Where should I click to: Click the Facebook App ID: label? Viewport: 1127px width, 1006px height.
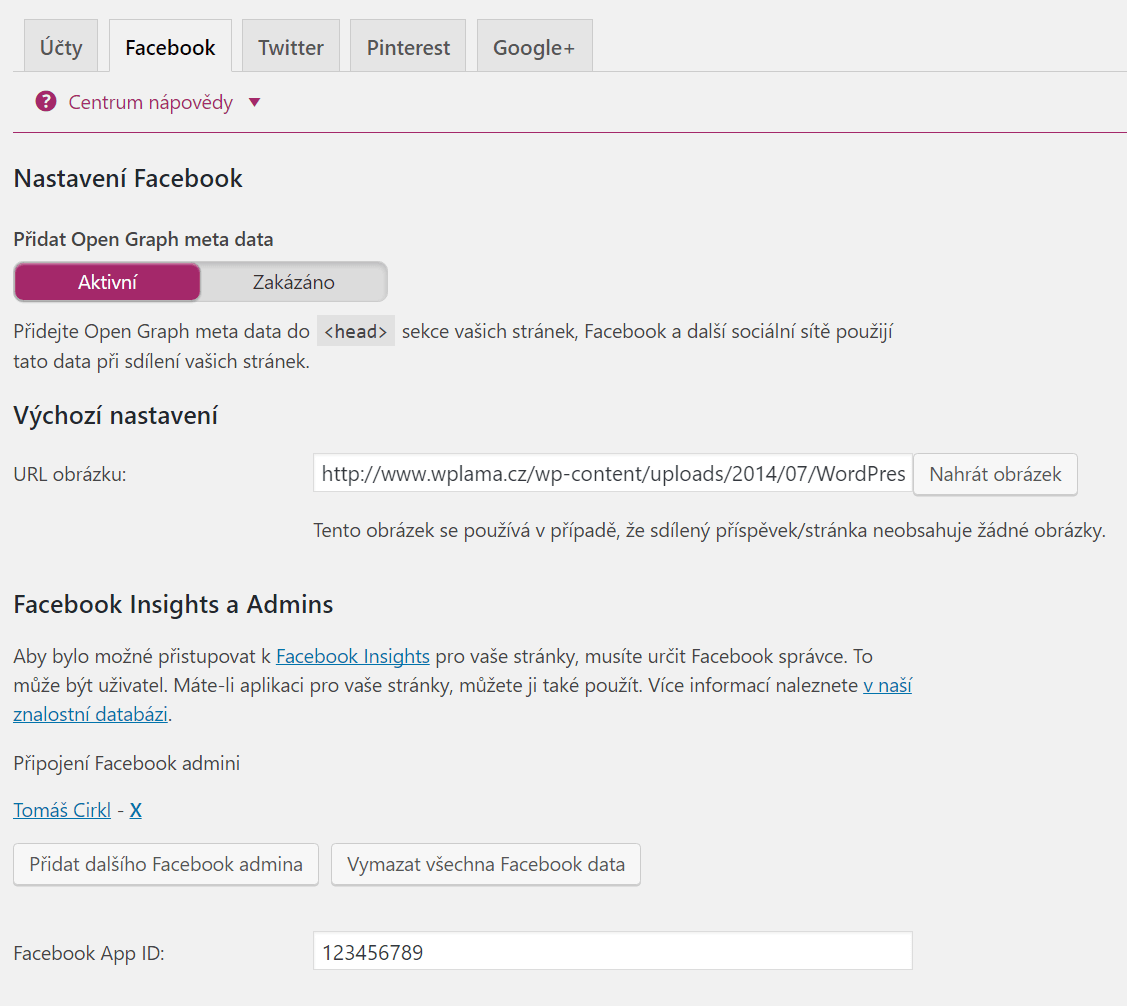(89, 954)
